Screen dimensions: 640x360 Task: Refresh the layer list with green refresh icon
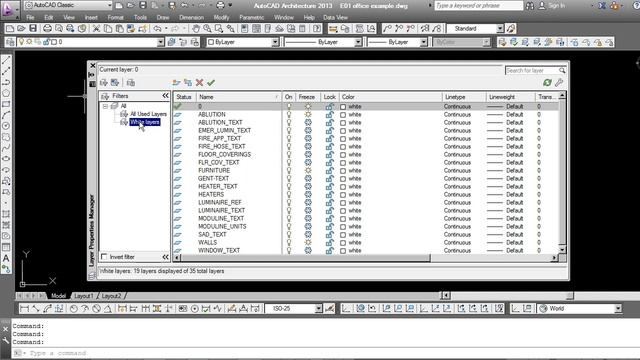tap(547, 82)
